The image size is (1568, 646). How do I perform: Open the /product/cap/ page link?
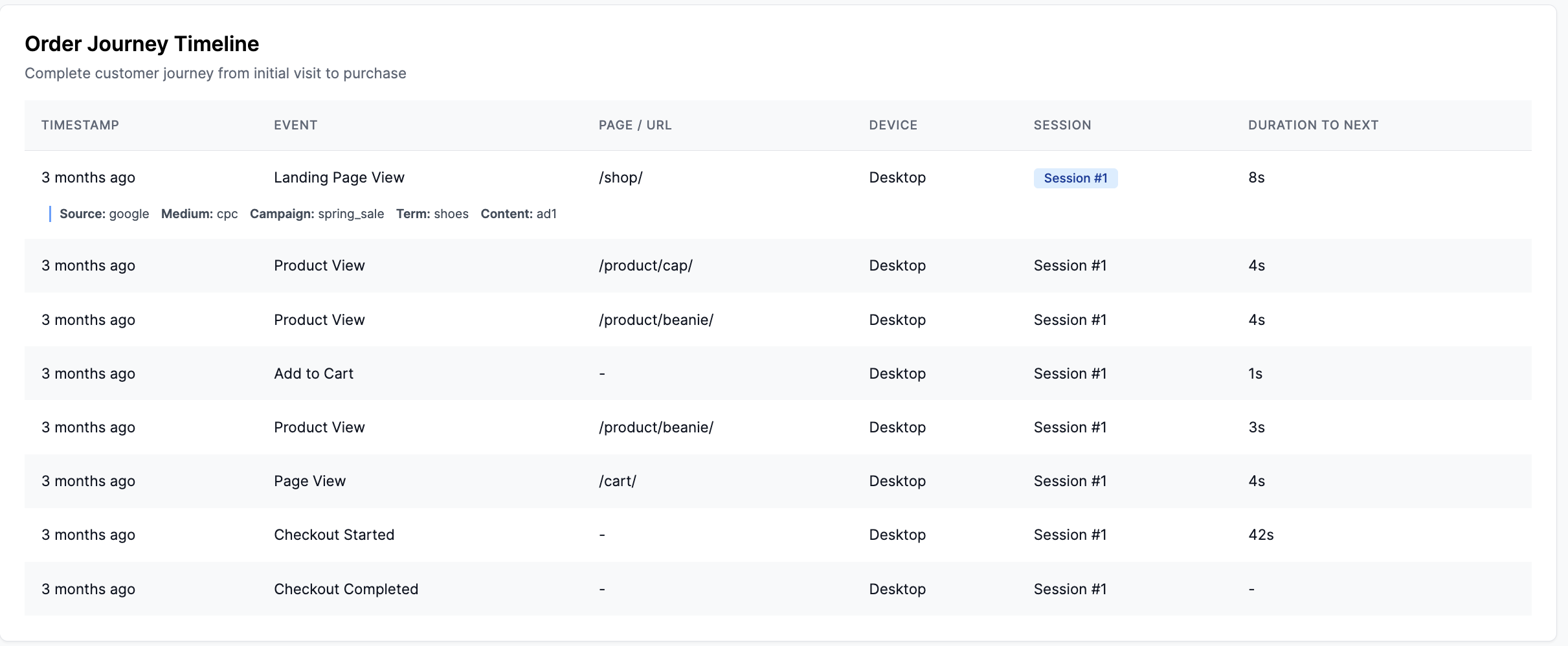[645, 265]
